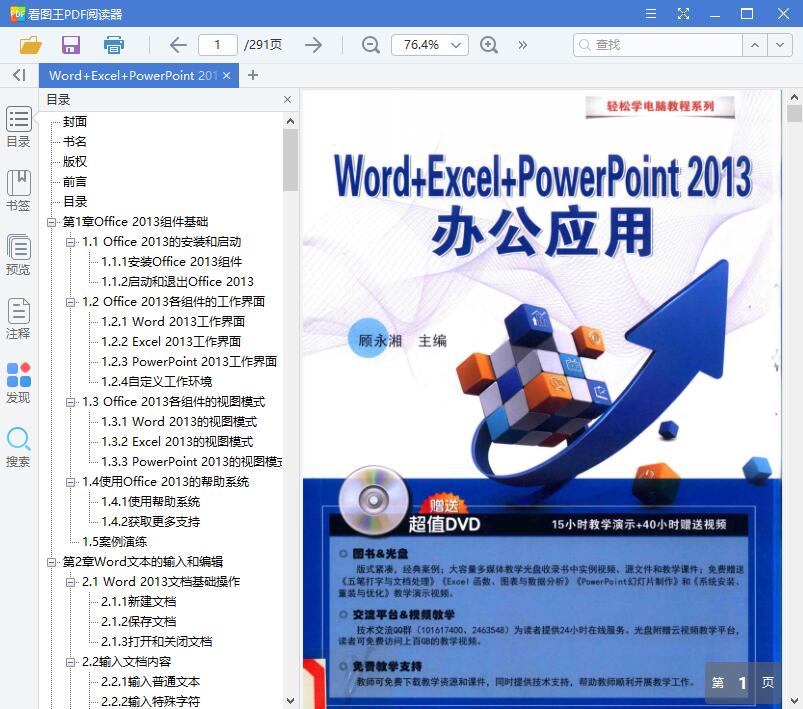Collapse the sidebar with the arrow icon
Viewport: 803px width, 709px height.
[x=19, y=75]
